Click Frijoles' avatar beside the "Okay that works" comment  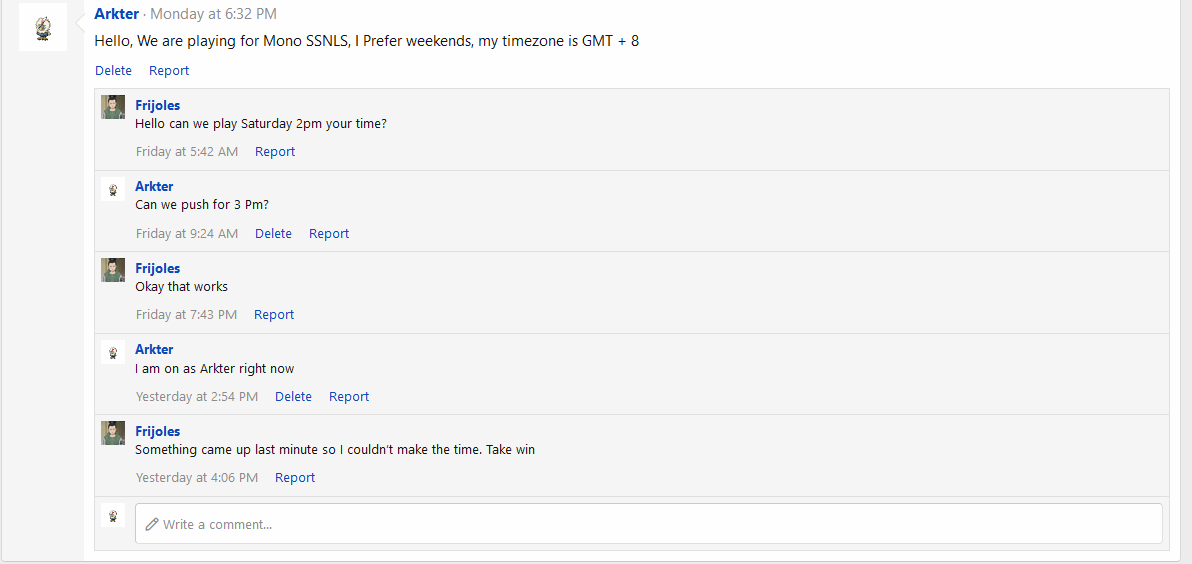coord(113,270)
